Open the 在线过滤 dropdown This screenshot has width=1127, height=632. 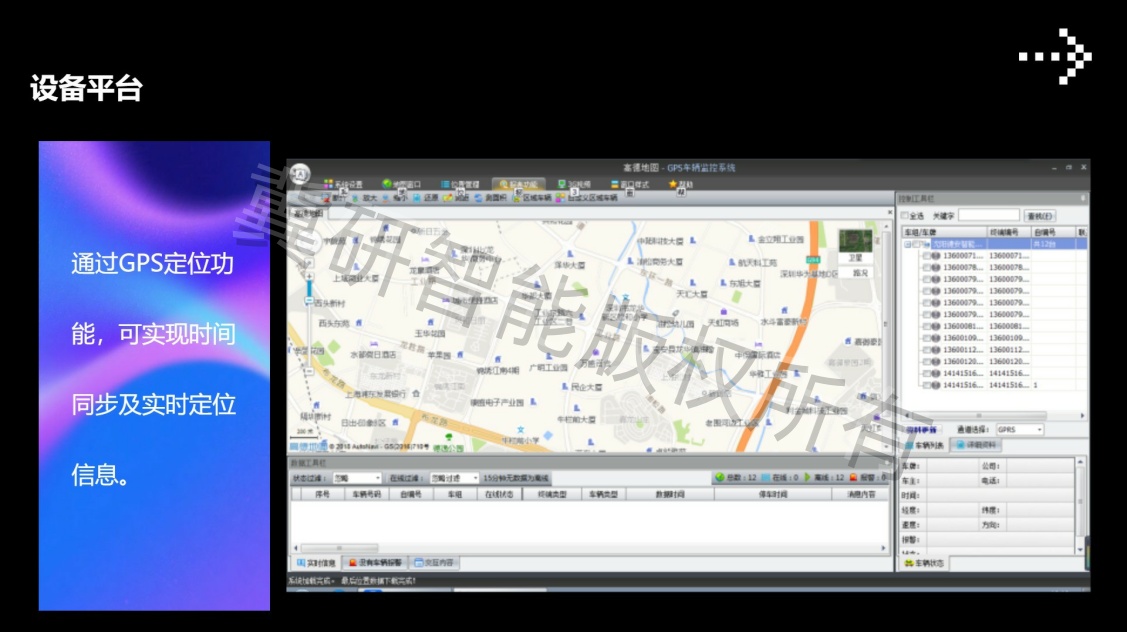(454, 478)
